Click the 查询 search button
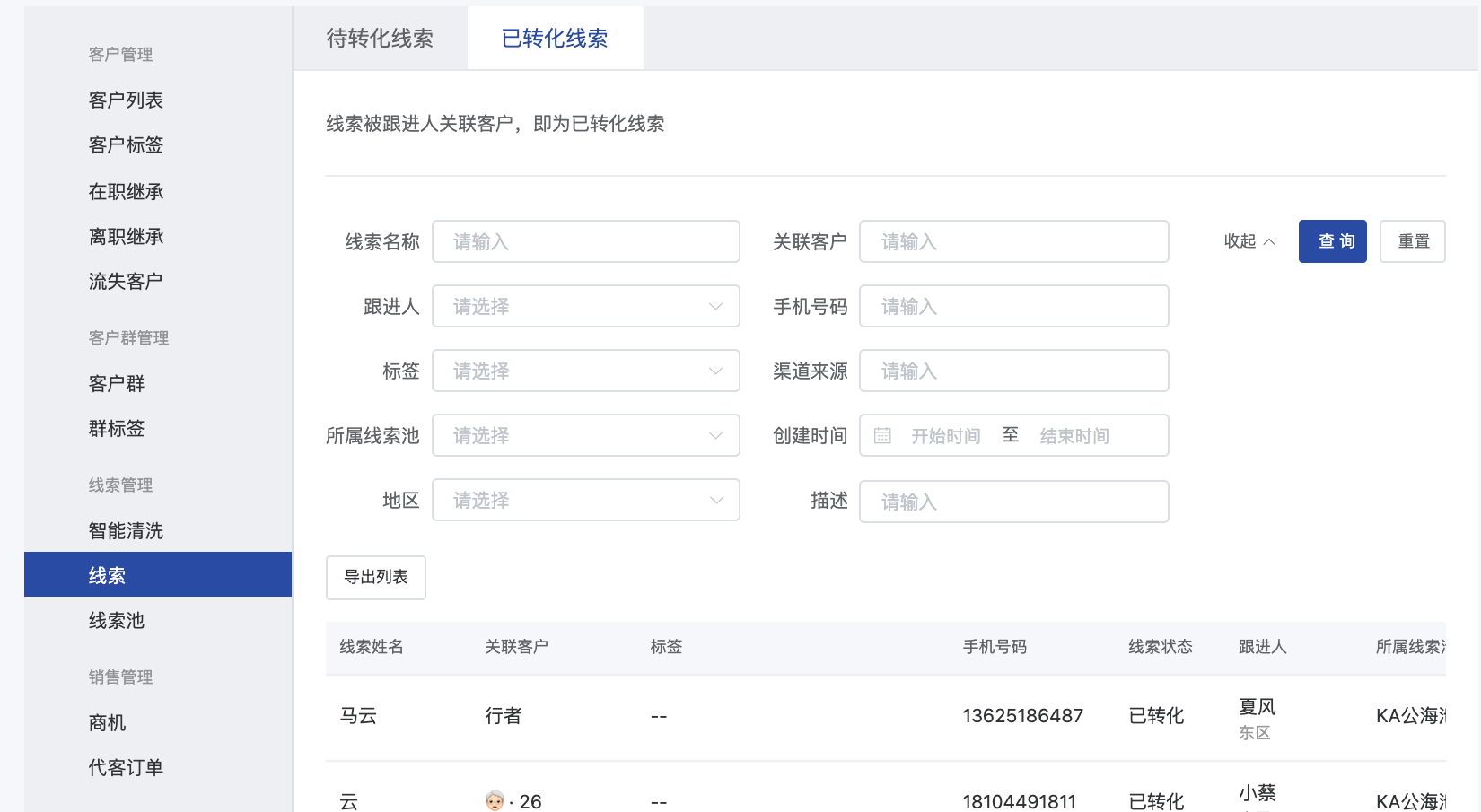This screenshot has height=812, width=1481. coord(1333,241)
